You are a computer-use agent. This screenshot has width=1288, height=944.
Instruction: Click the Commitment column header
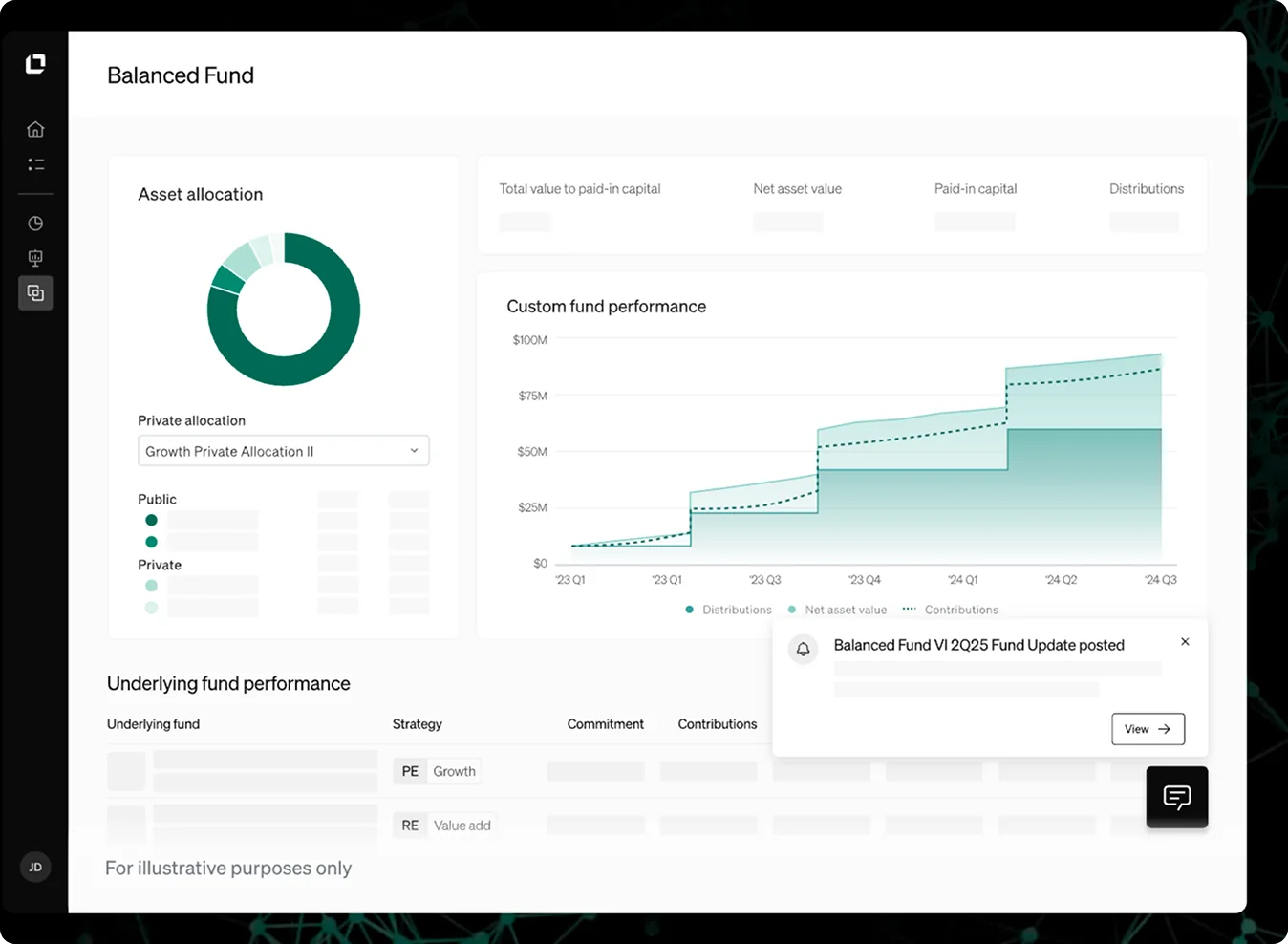click(x=606, y=724)
